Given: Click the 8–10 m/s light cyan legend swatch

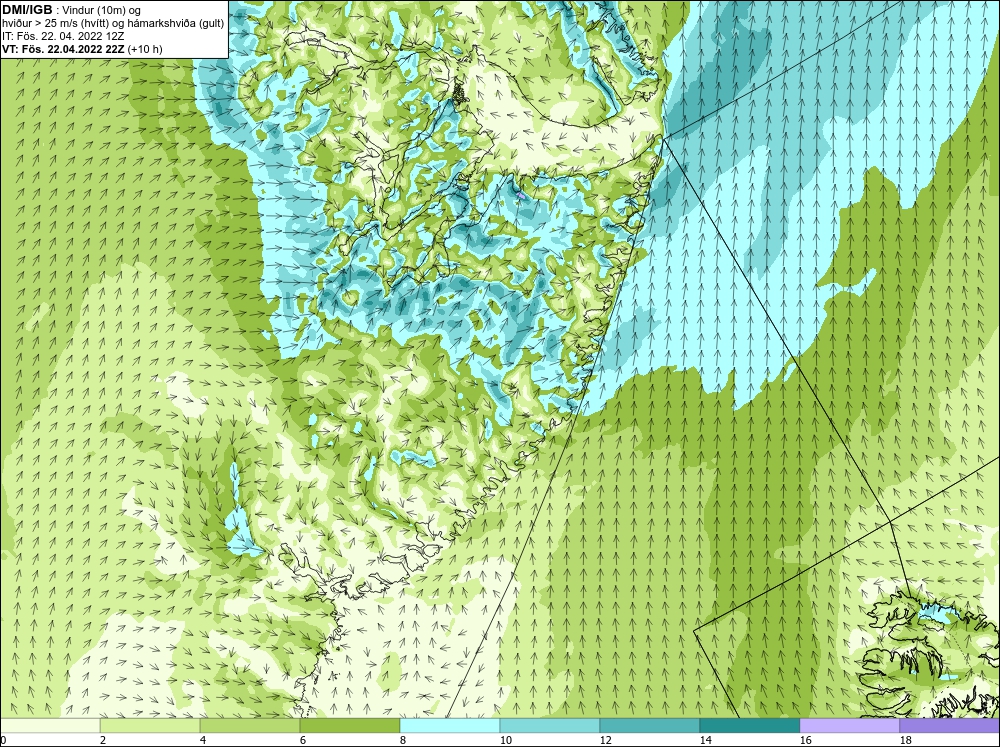Looking at the screenshot, I should [450, 726].
